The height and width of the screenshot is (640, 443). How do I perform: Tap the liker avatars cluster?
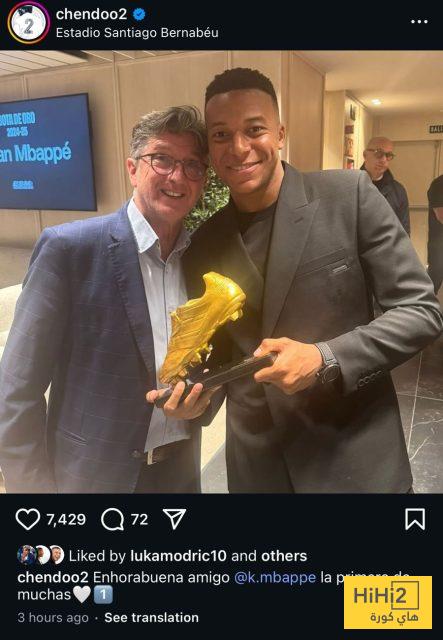click(41, 555)
